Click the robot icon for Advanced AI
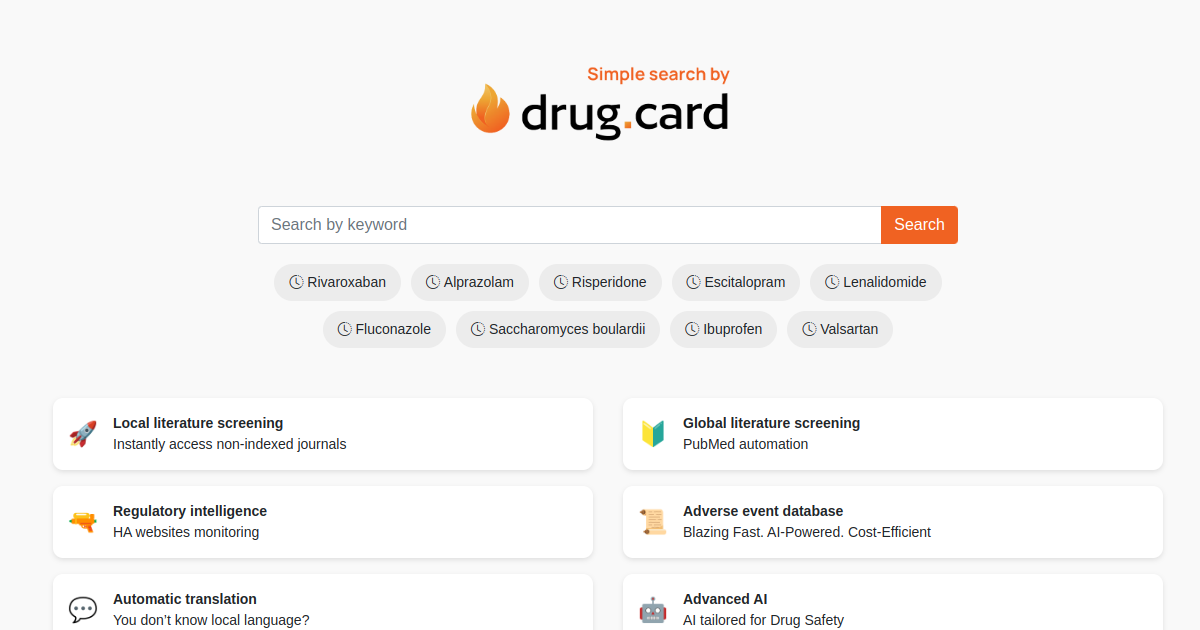Screen dimensions: 1200x630 tap(653, 610)
